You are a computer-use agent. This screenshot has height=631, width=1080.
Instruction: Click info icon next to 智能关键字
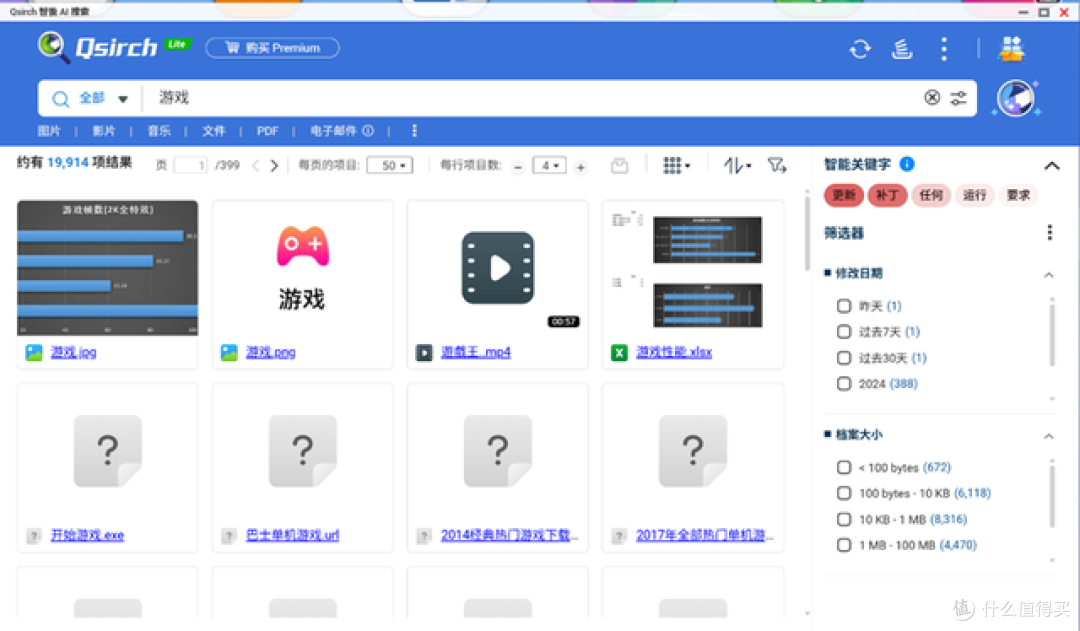point(907,164)
